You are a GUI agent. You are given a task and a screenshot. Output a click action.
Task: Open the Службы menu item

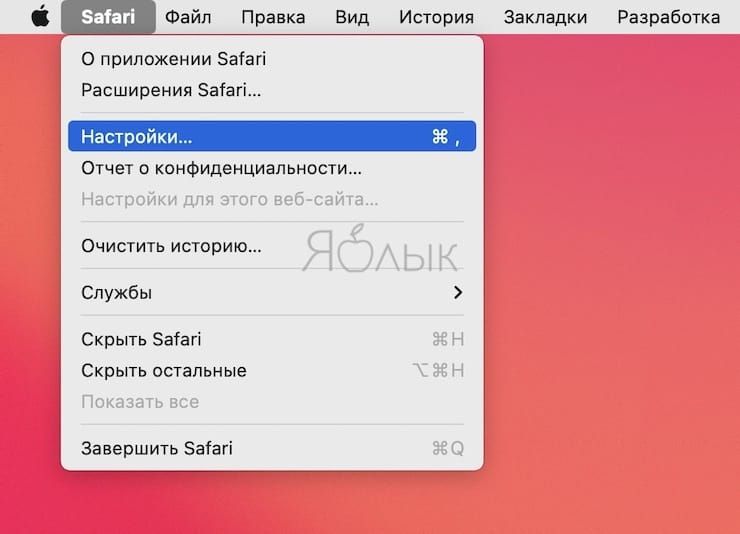(x=272, y=292)
